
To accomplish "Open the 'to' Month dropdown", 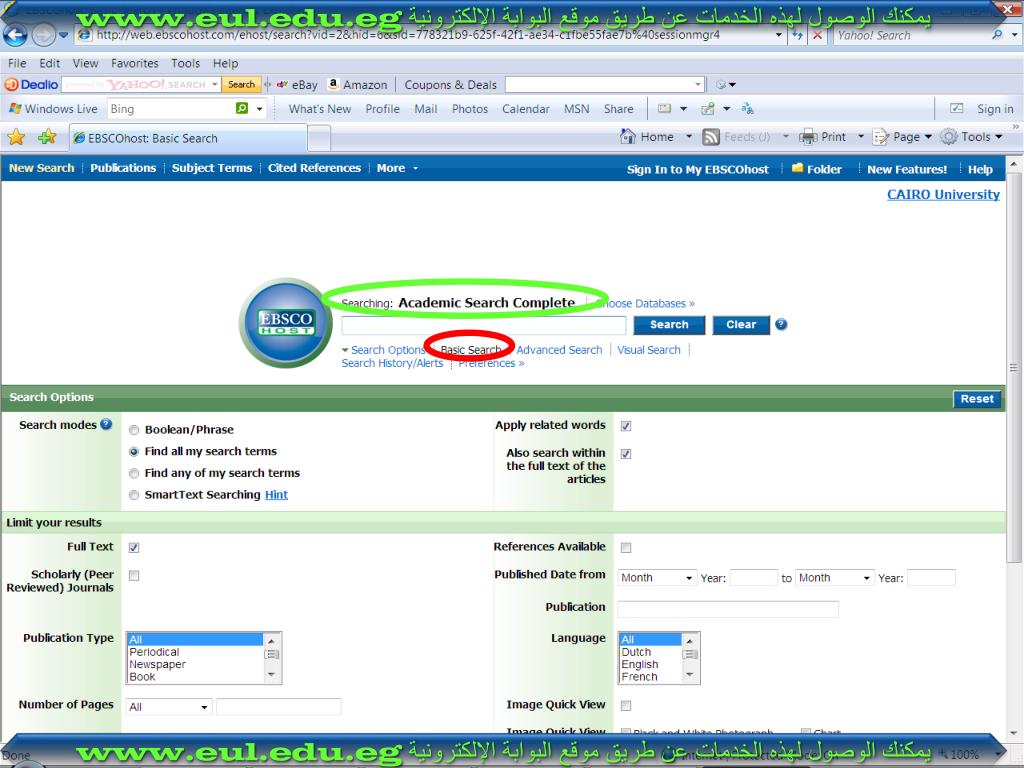I will 834,578.
